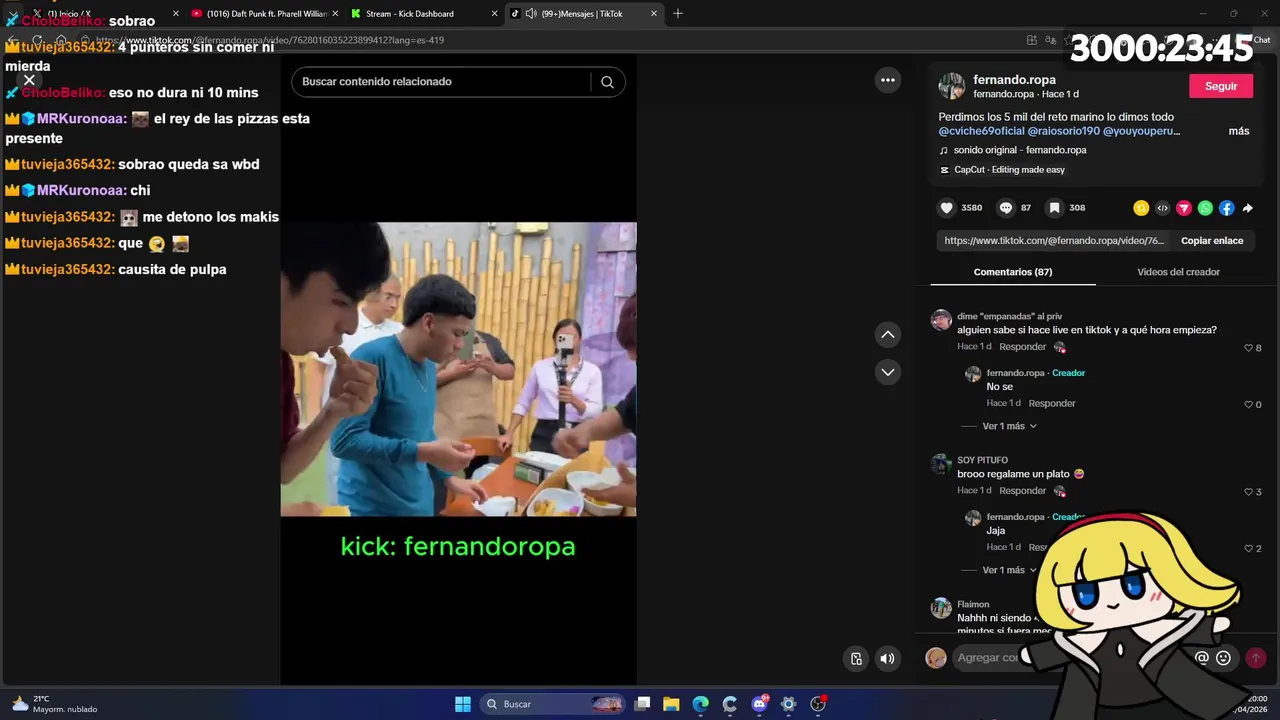Open the Windows Start menu
1280x720 pixels.
[463, 704]
